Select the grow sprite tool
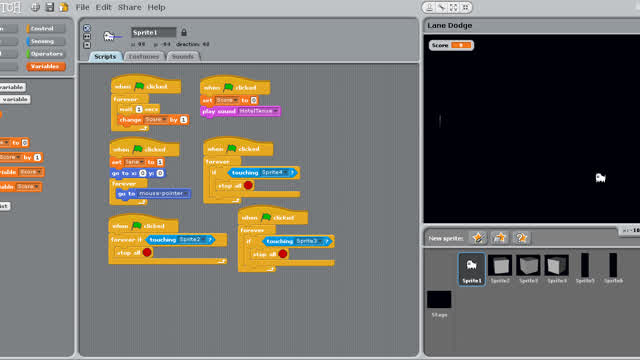The height and width of the screenshot is (360, 640). (x=453, y=7)
